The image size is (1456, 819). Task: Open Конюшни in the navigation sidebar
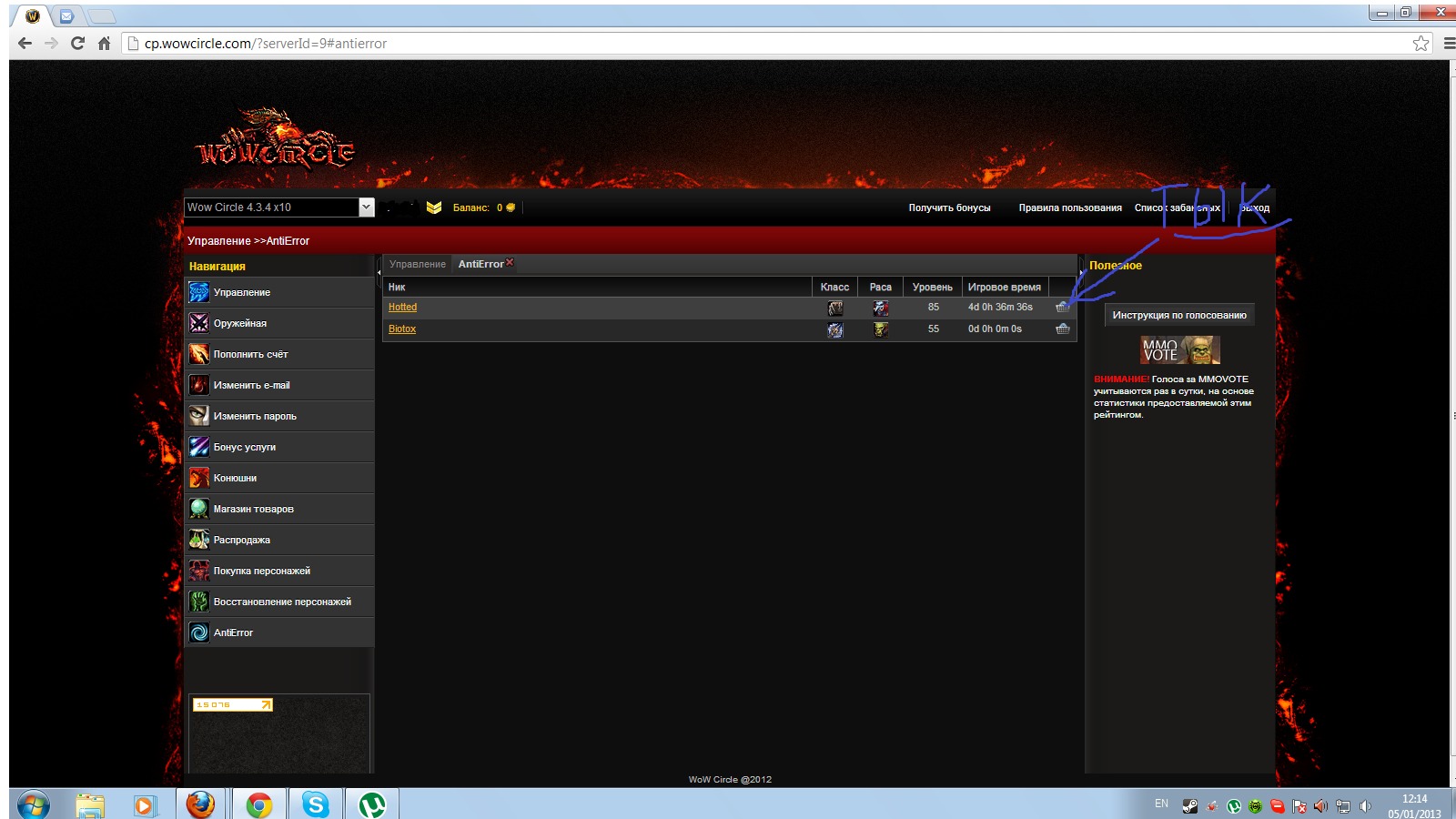[x=235, y=478]
